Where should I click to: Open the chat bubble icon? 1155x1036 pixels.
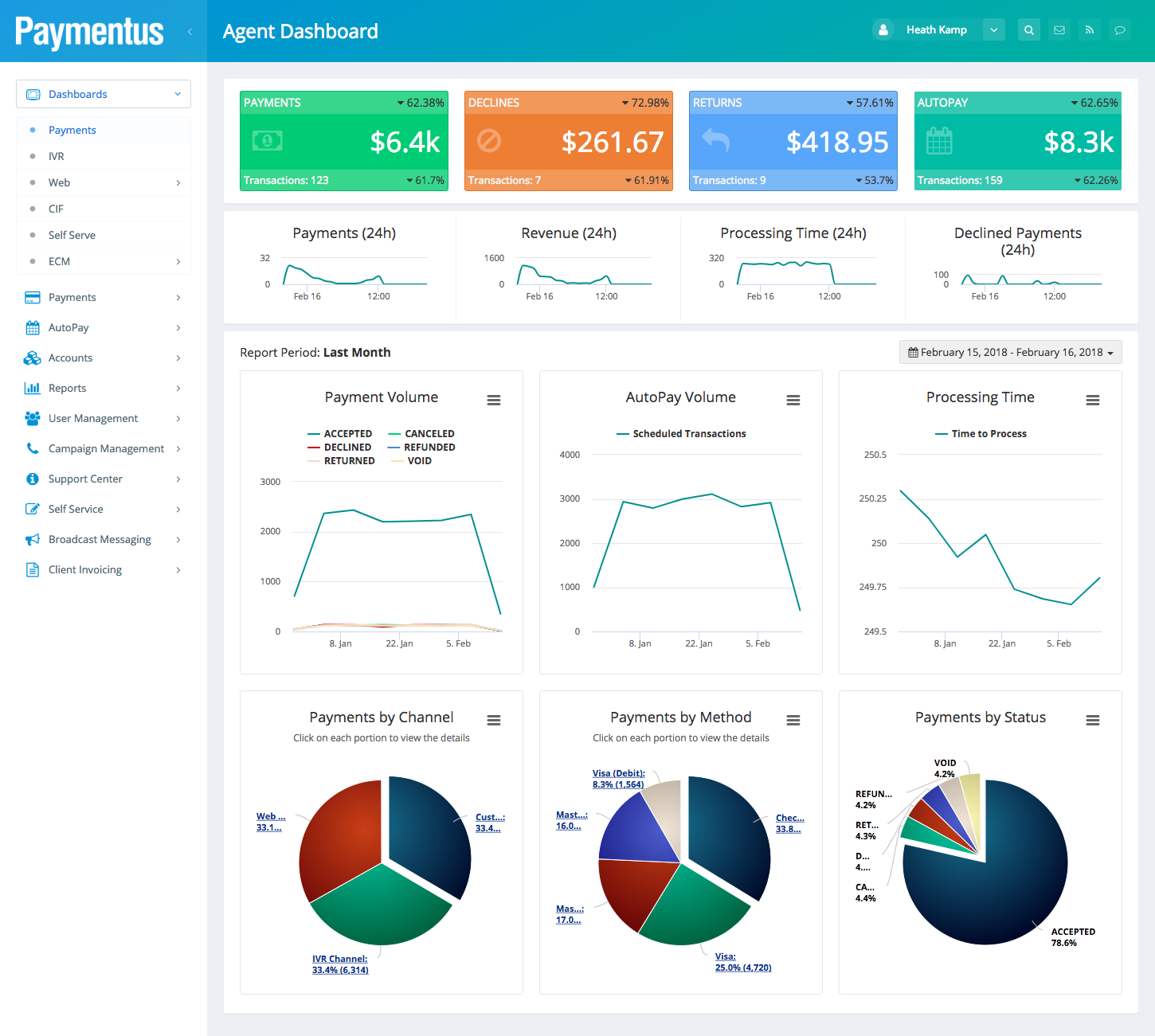click(x=1119, y=30)
